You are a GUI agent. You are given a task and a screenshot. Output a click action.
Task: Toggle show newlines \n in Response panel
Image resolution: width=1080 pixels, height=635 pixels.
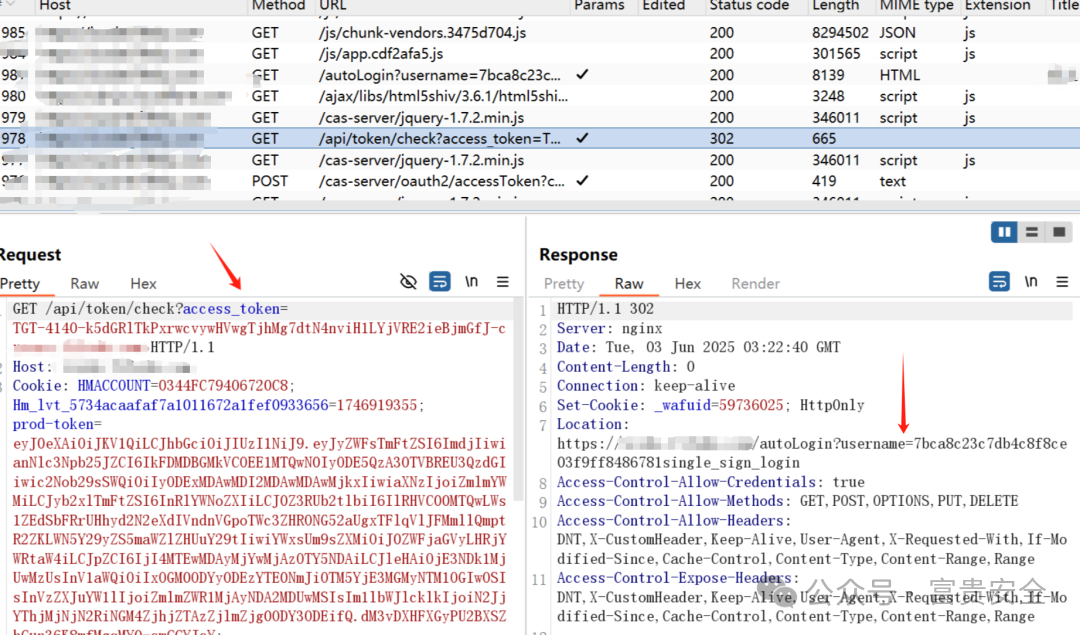click(1031, 282)
